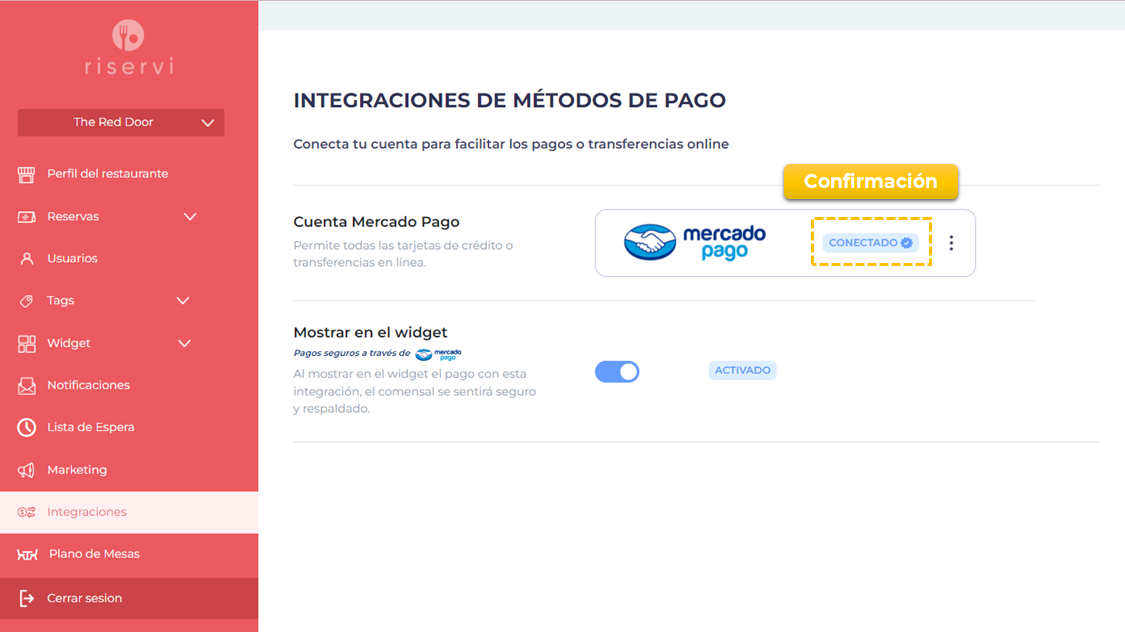Click the riservi logo icon
This screenshot has width=1125, height=632.
pyautogui.click(x=128, y=35)
